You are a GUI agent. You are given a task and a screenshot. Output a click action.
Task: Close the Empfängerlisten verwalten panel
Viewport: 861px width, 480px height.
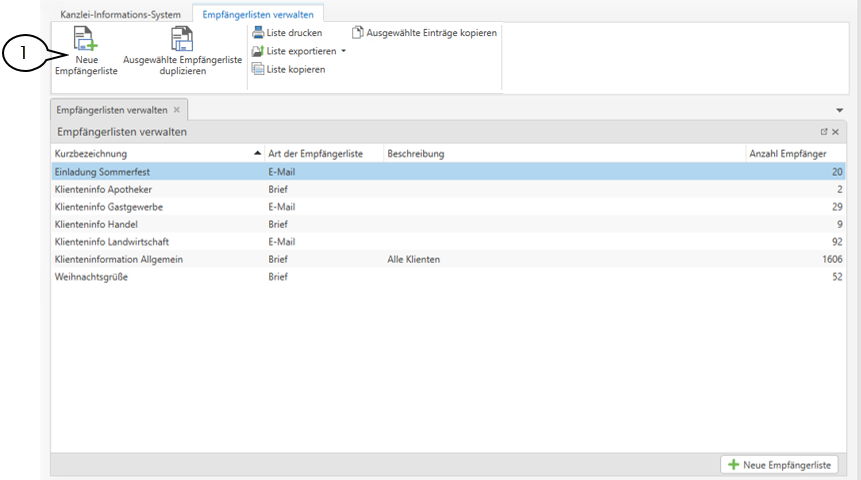(x=835, y=132)
